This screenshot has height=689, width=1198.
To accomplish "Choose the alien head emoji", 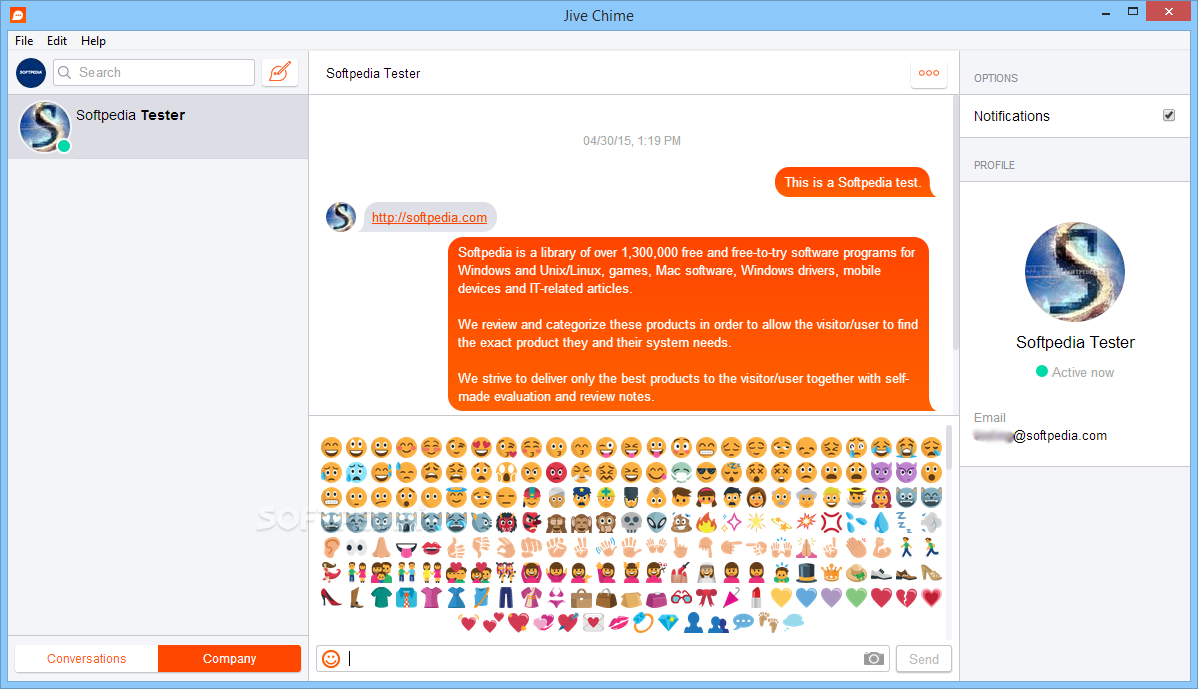I will [656, 522].
